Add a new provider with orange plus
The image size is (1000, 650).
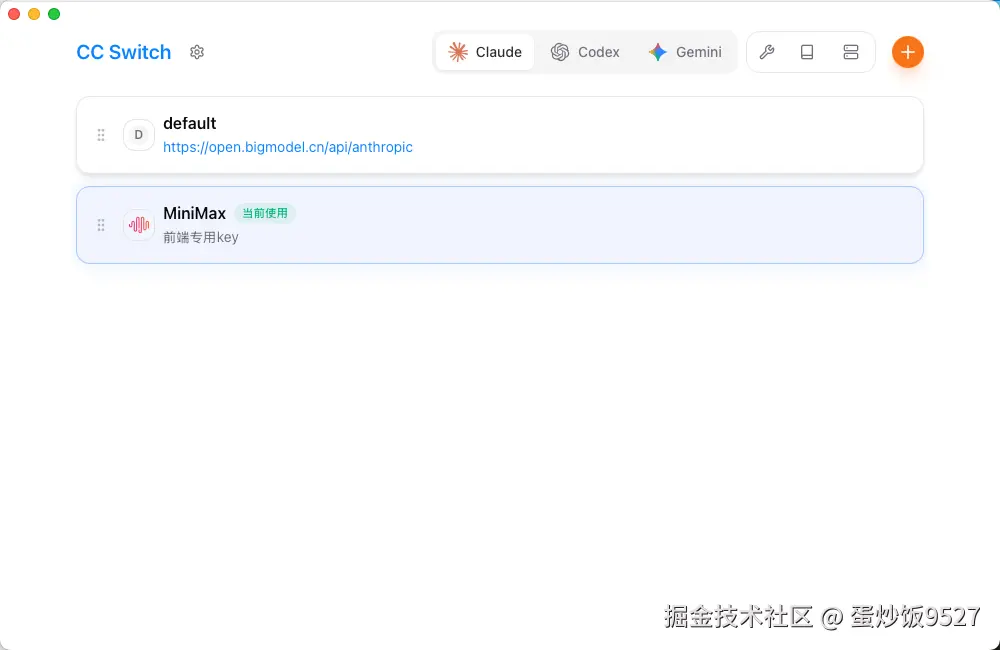[908, 52]
